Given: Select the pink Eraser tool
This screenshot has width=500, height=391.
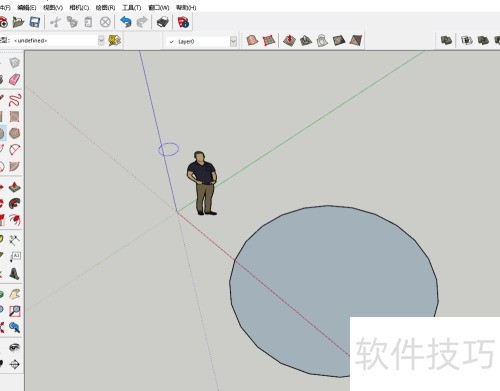Looking at the screenshot, I should coord(14,79).
